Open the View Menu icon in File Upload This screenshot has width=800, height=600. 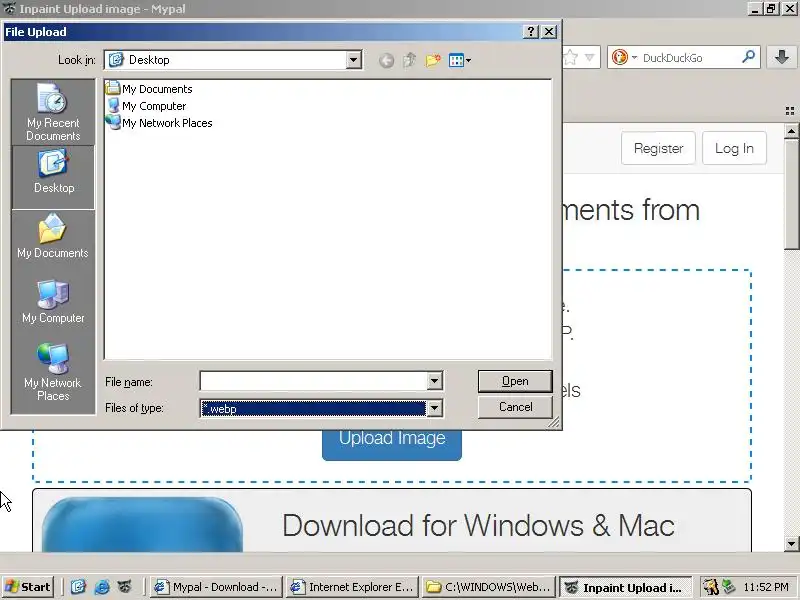(460, 61)
